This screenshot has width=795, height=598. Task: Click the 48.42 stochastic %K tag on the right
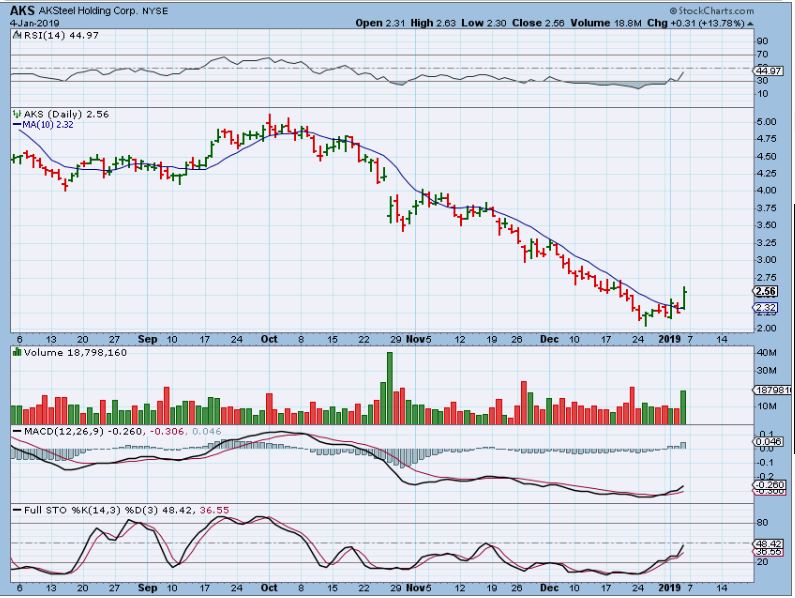[x=769, y=543]
